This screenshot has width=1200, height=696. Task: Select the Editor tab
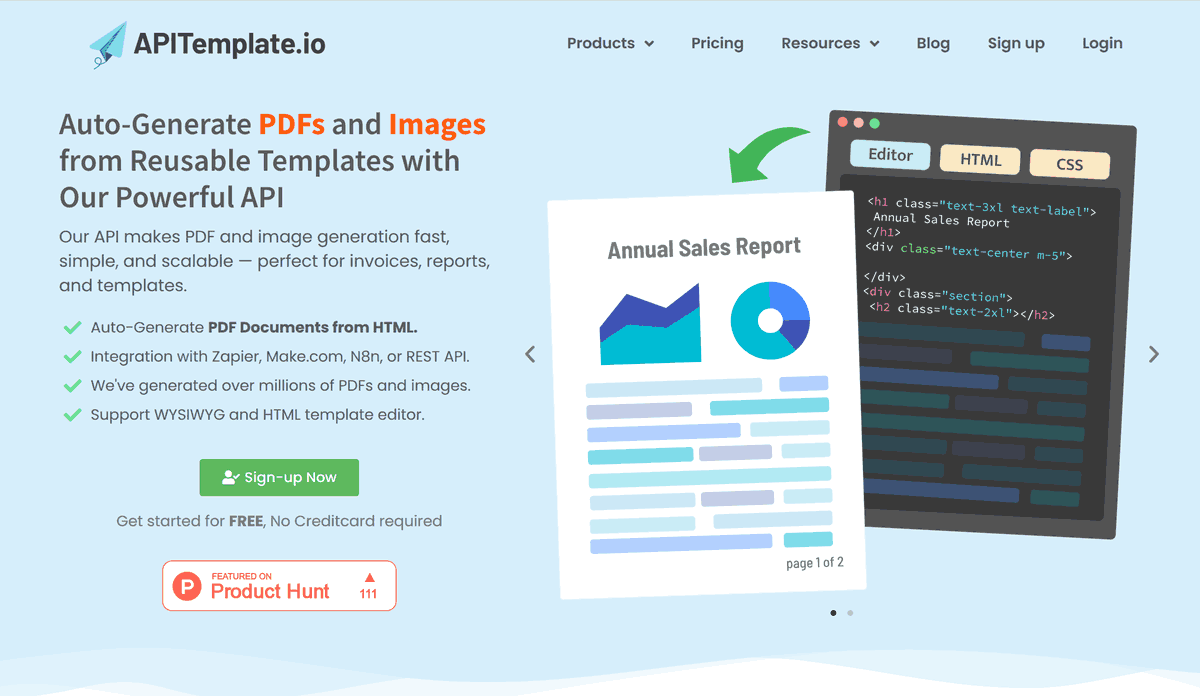[x=890, y=156]
